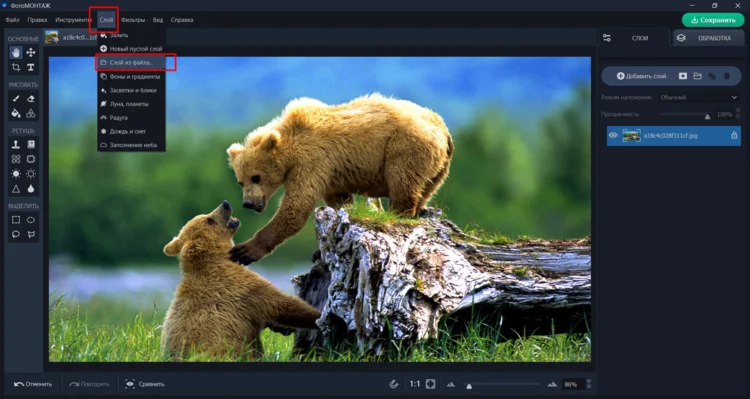Open the Вид menu
750x399 pixels.
[158, 20]
